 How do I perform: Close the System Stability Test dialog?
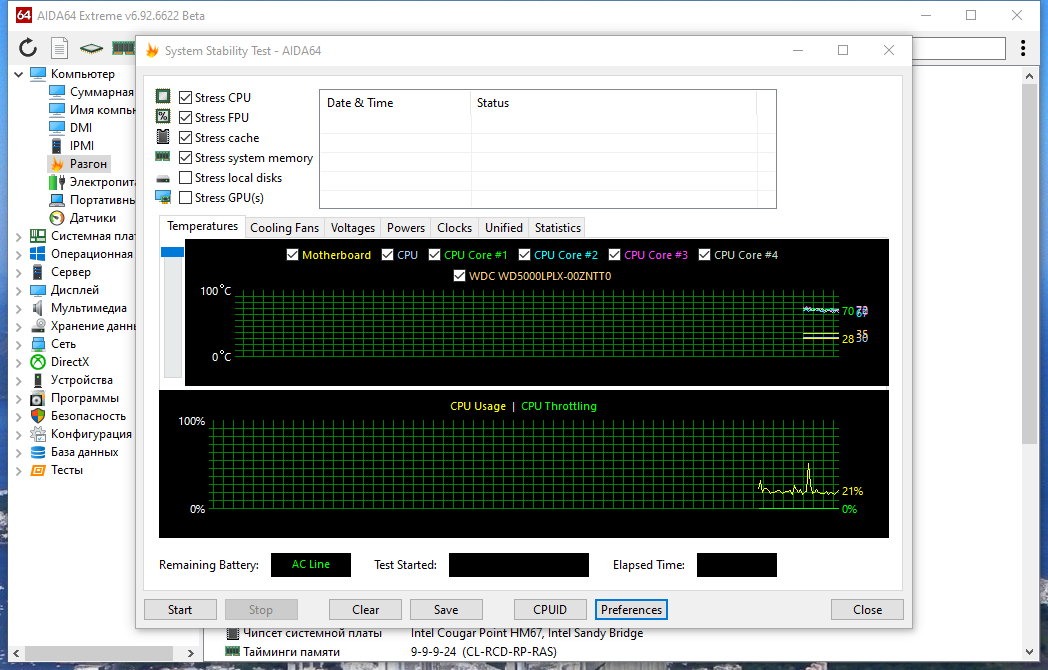click(868, 610)
